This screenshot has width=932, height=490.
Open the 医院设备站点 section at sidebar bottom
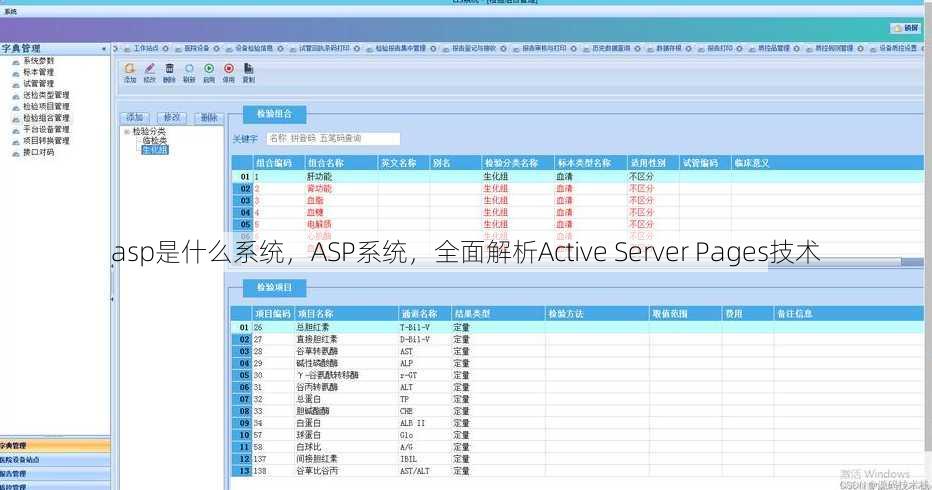pos(55,460)
